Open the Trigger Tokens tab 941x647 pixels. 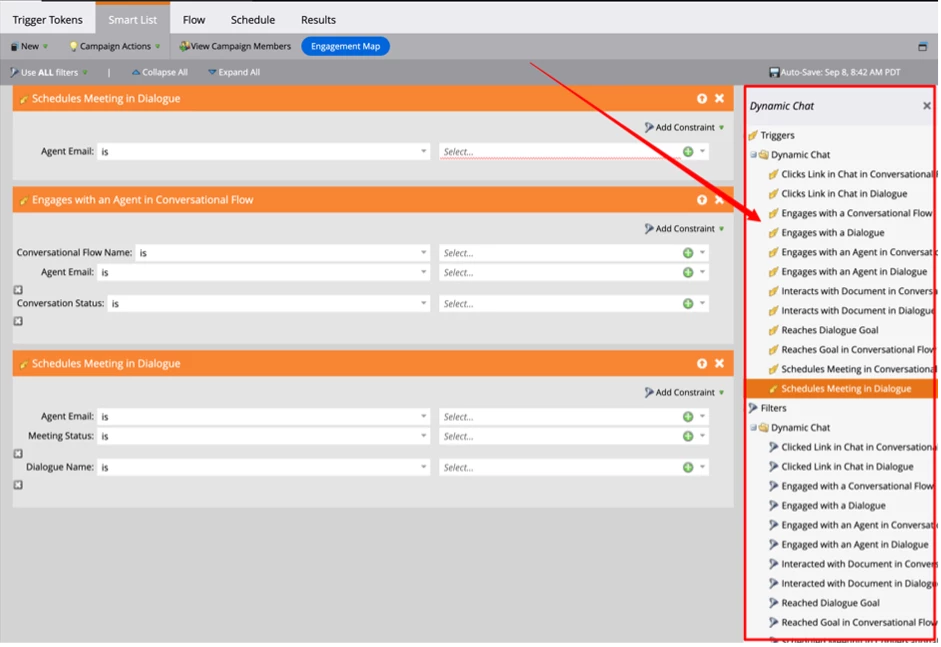47,20
